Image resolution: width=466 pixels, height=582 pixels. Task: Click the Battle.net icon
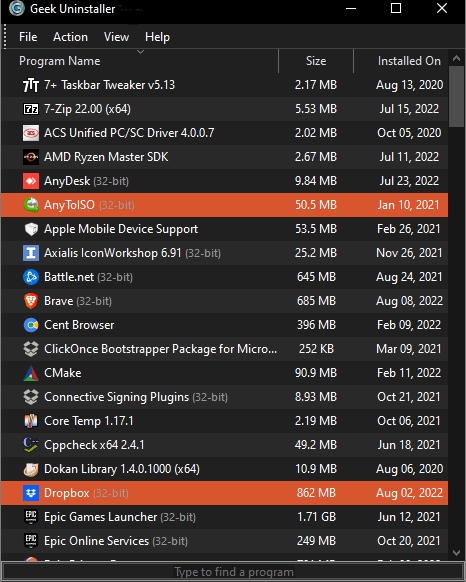click(x=31, y=277)
